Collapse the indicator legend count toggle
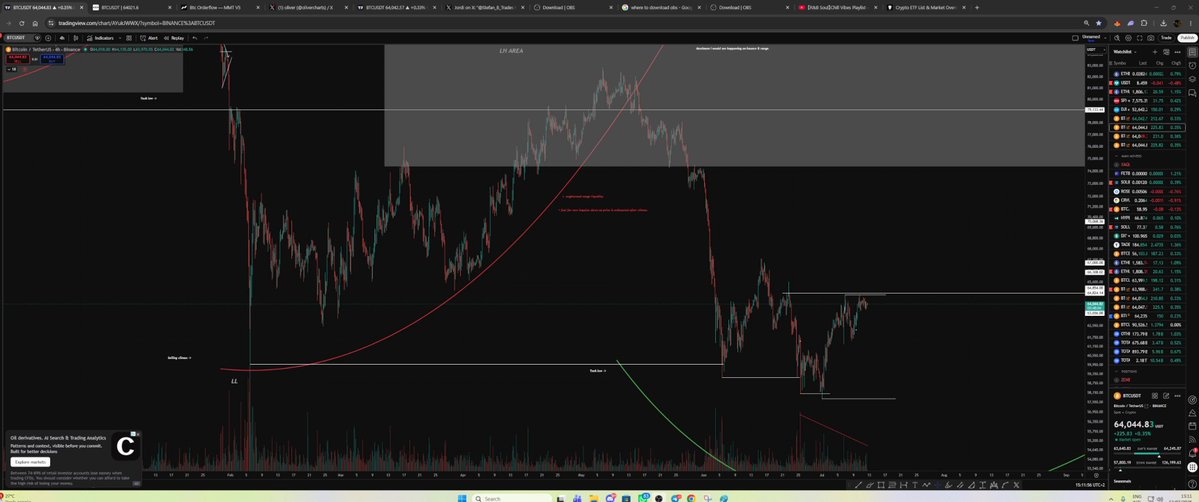This screenshot has width=1199, height=502. (11, 69)
